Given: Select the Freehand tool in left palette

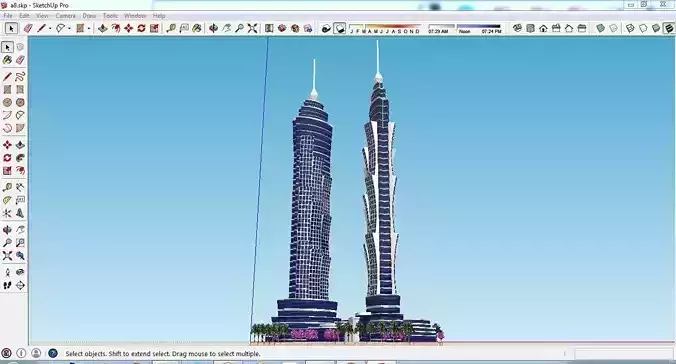Looking at the screenshot, I should coord(20,77).
